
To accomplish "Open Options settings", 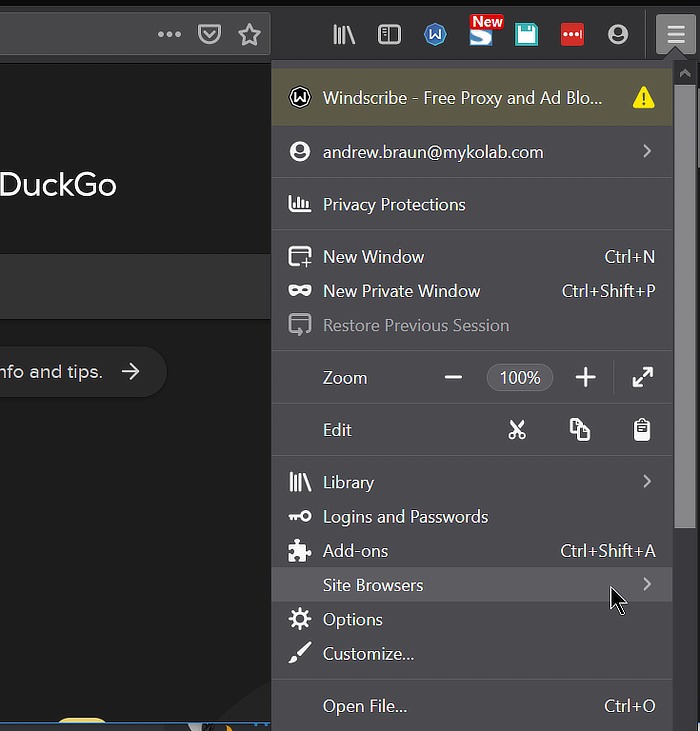I will click(472, 619).
